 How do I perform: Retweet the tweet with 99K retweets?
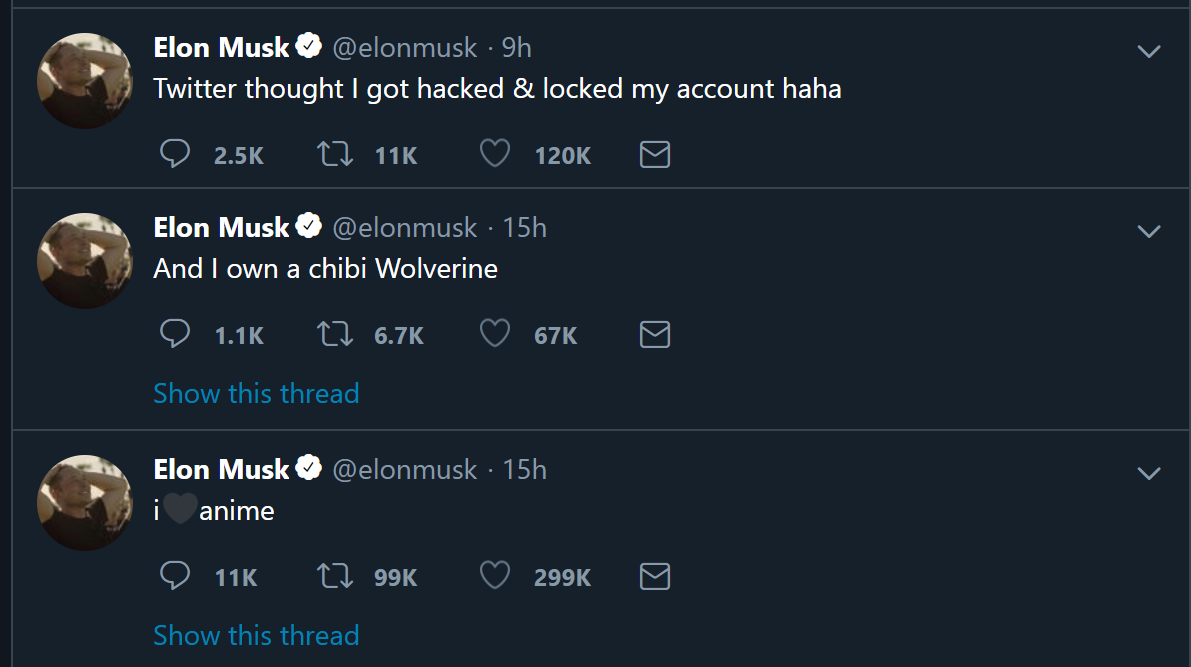334,576
